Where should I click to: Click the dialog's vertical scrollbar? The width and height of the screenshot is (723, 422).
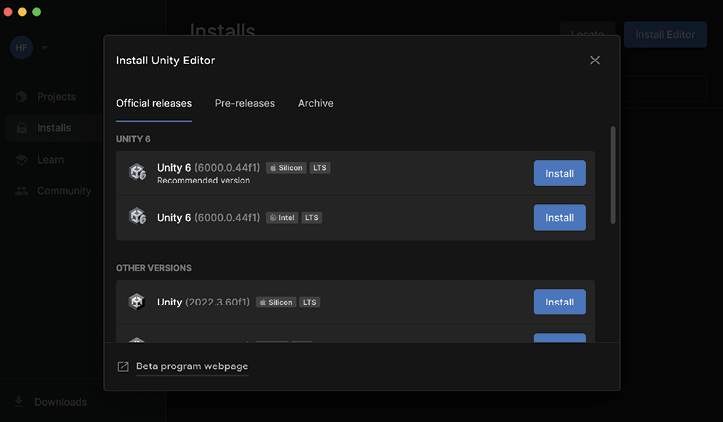click(x=613, y=175)
